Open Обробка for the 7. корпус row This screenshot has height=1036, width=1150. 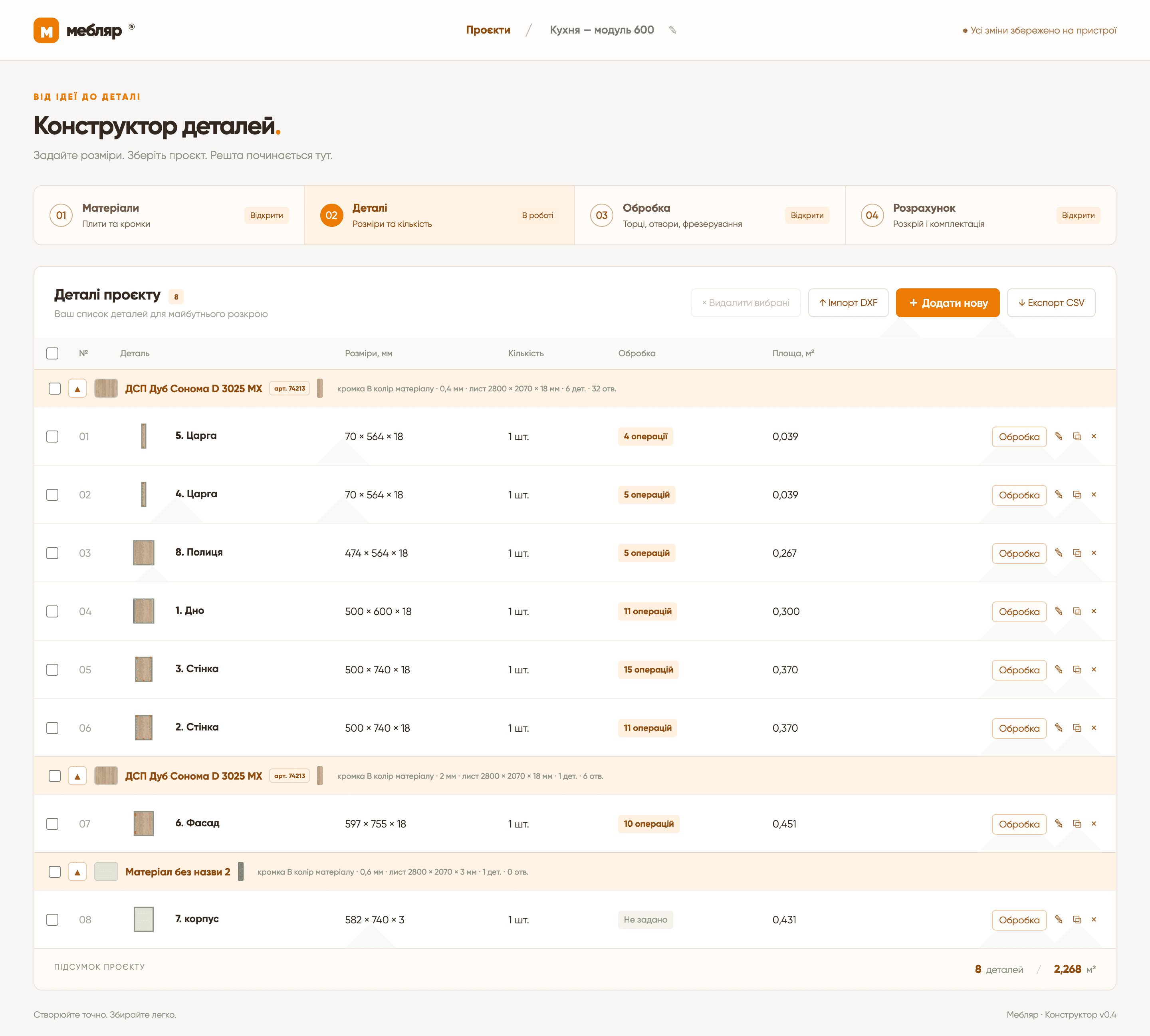coord(1019,920)
